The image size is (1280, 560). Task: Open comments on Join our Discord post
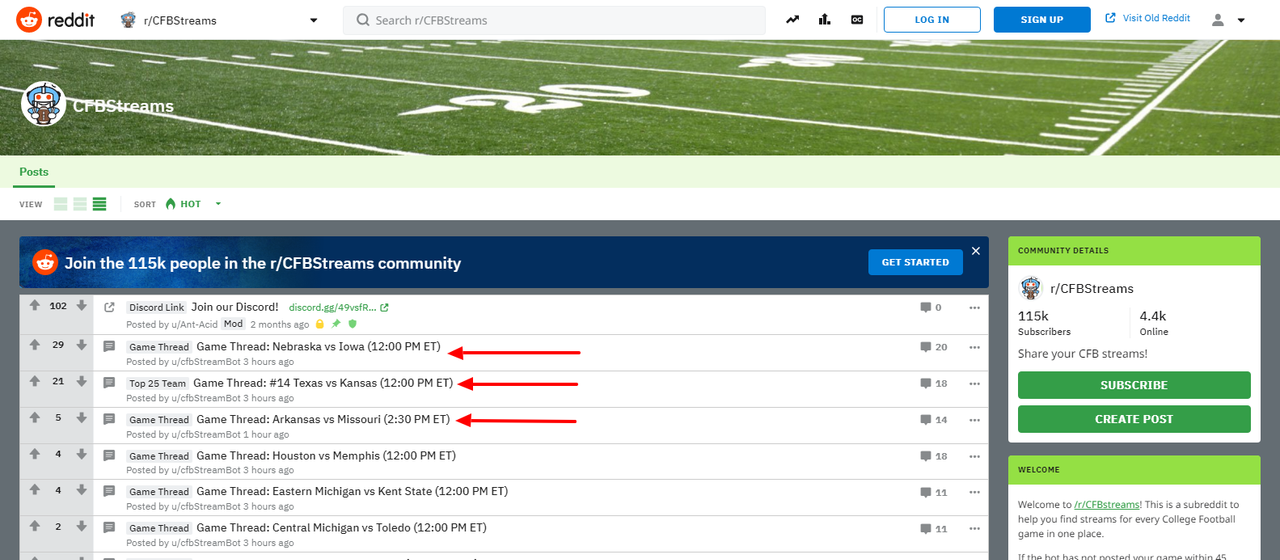[x=931, y=308]
